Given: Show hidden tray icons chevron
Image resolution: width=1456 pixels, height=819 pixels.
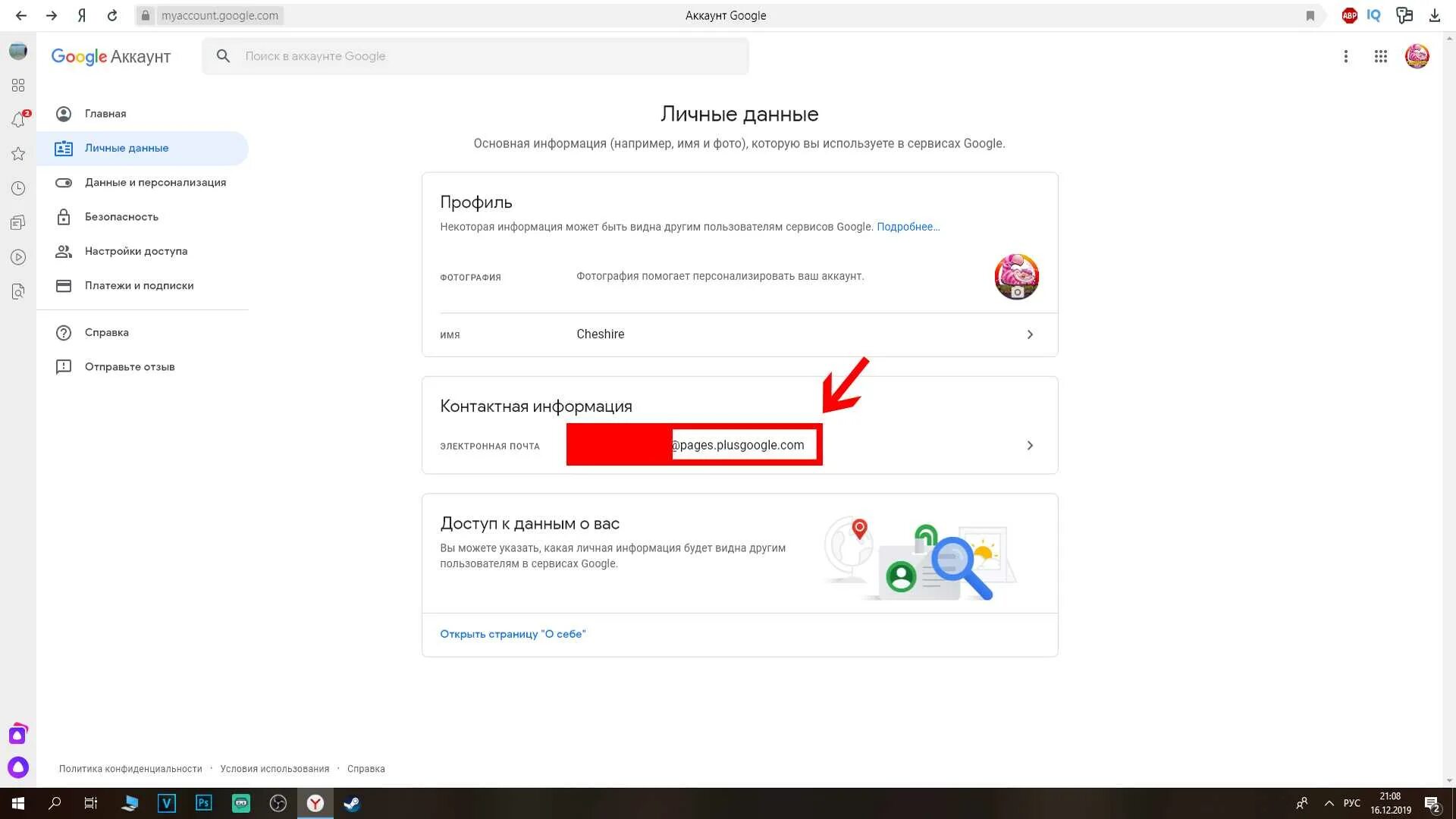Looking at the screenshot, I should pyautogui.click(x=1329, y=803).
